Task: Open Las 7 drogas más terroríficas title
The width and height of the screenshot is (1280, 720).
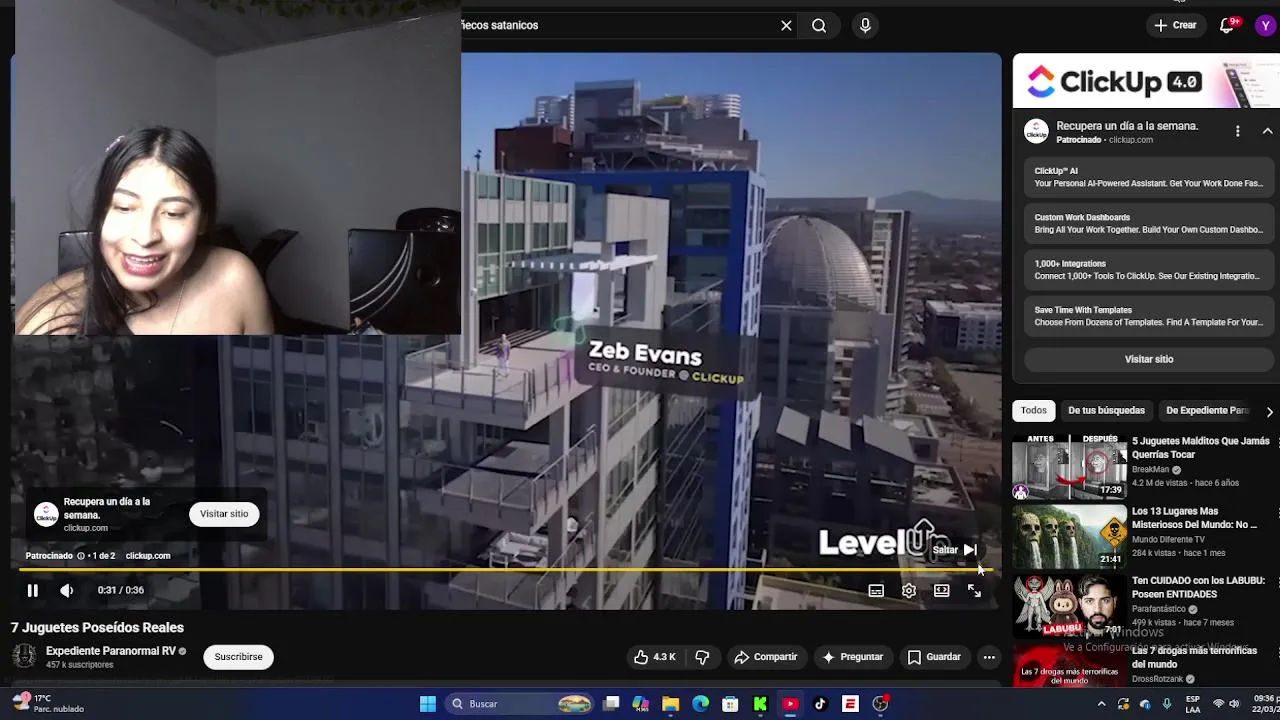Action: pos(1194,657)
